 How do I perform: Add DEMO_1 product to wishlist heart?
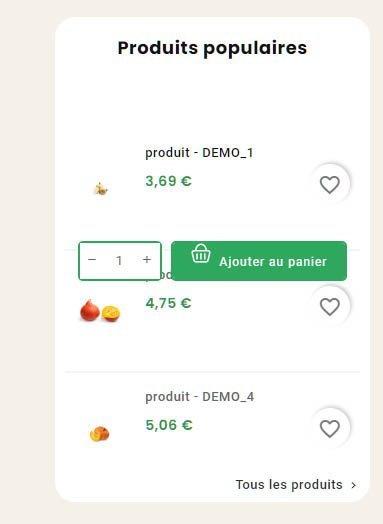point(330,184)
